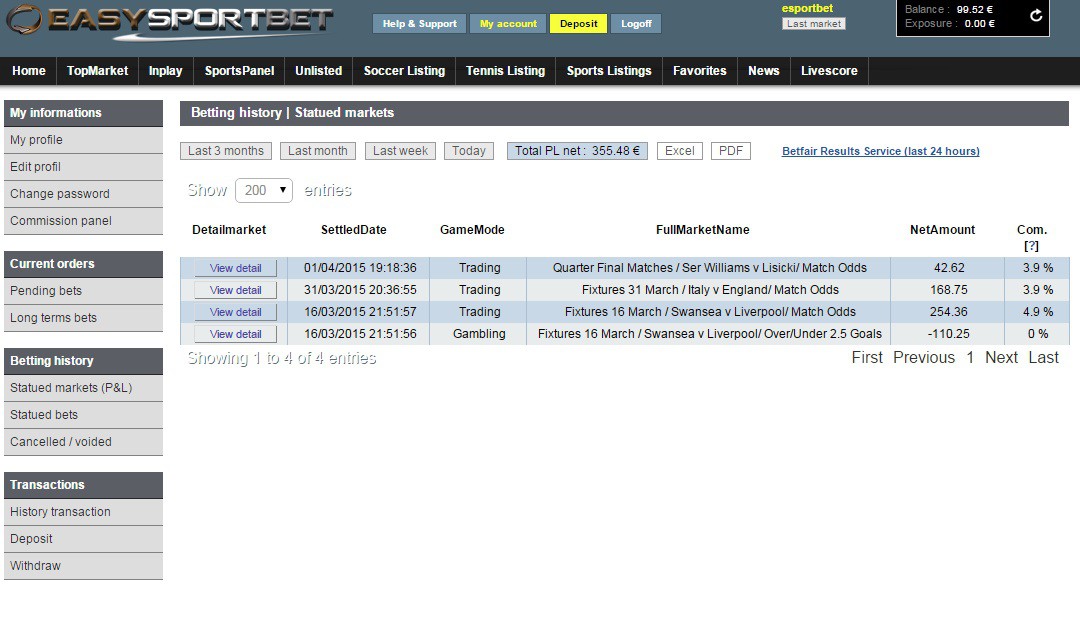Go to Last page
The image size is (1080, 620).
[x=1043, y=358]
